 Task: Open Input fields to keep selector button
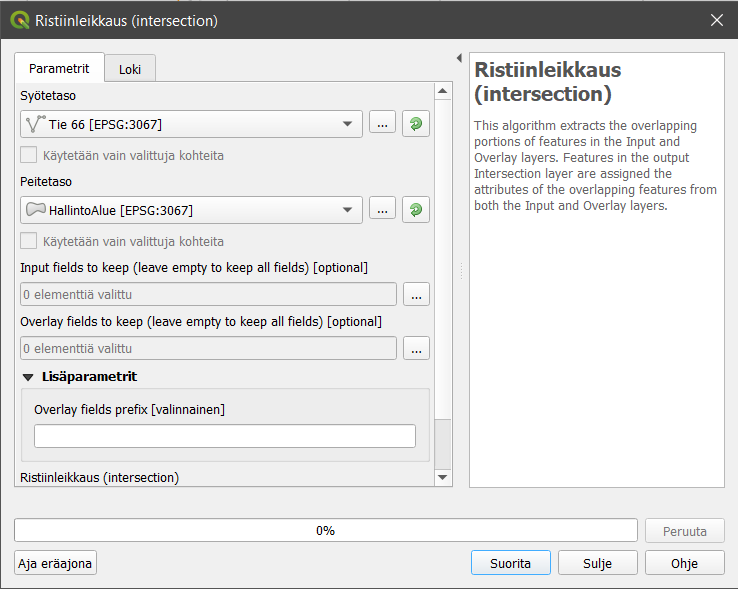coord(416,294)
